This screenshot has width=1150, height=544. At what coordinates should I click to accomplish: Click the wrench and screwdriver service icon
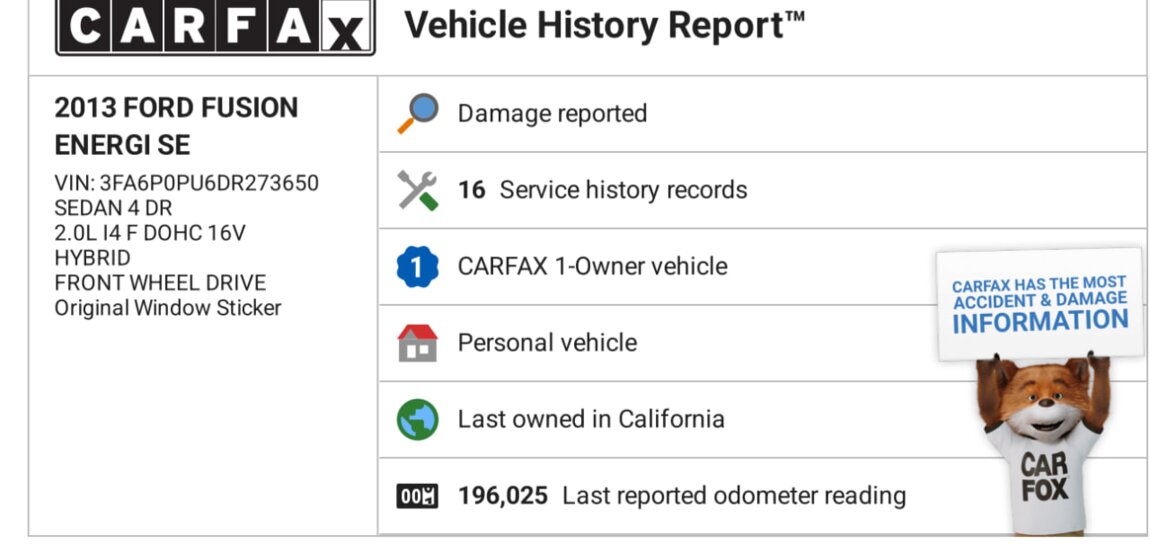417,190
